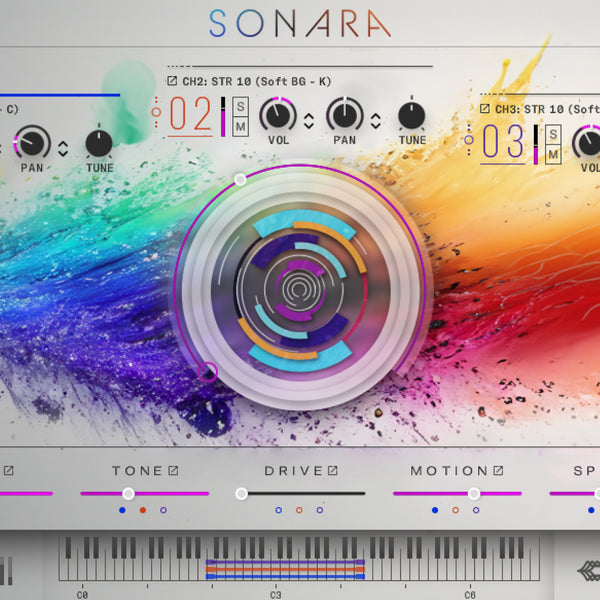Screen dimensions: 600x600
Task: Mute channel 02 with the M button
Action: point(240,127)
